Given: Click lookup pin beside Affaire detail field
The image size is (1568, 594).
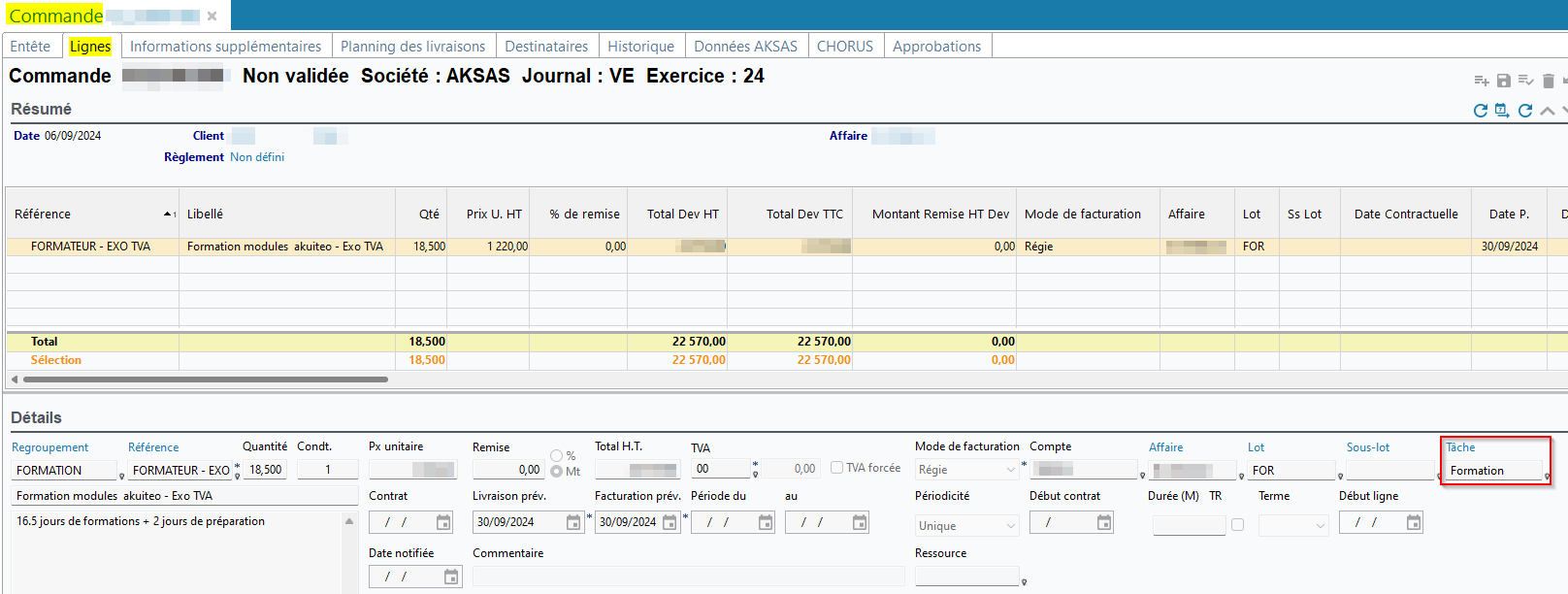Looking at the screenshot, I should [1241, 476].
